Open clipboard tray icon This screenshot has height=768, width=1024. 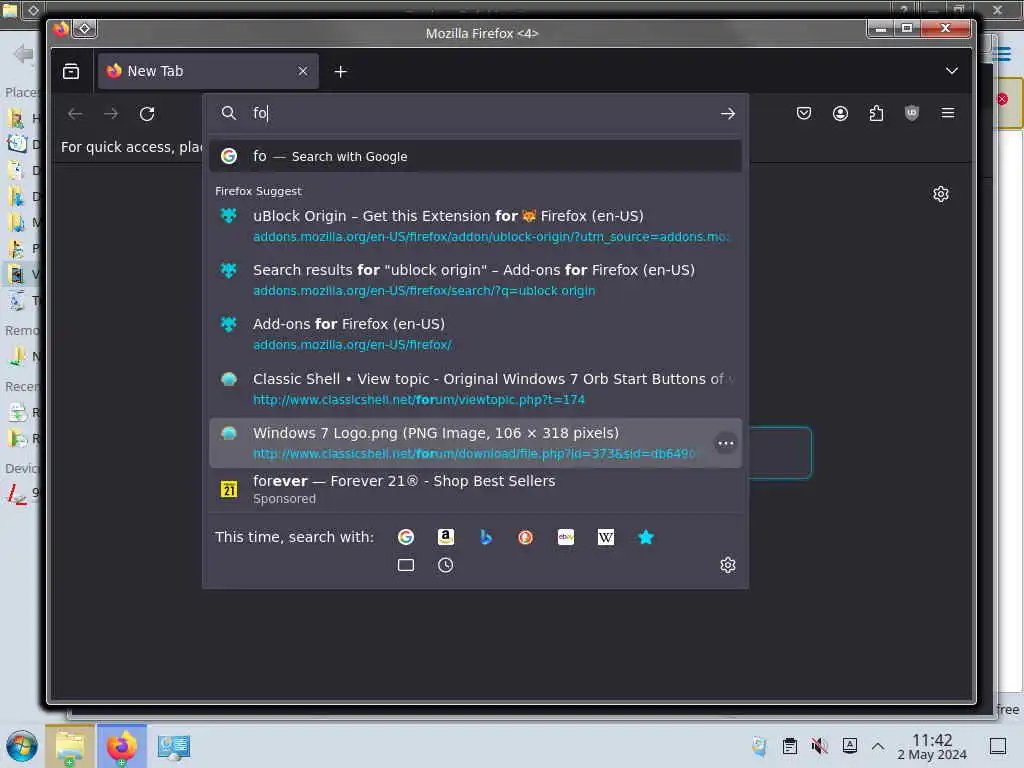tap(790, 746)
